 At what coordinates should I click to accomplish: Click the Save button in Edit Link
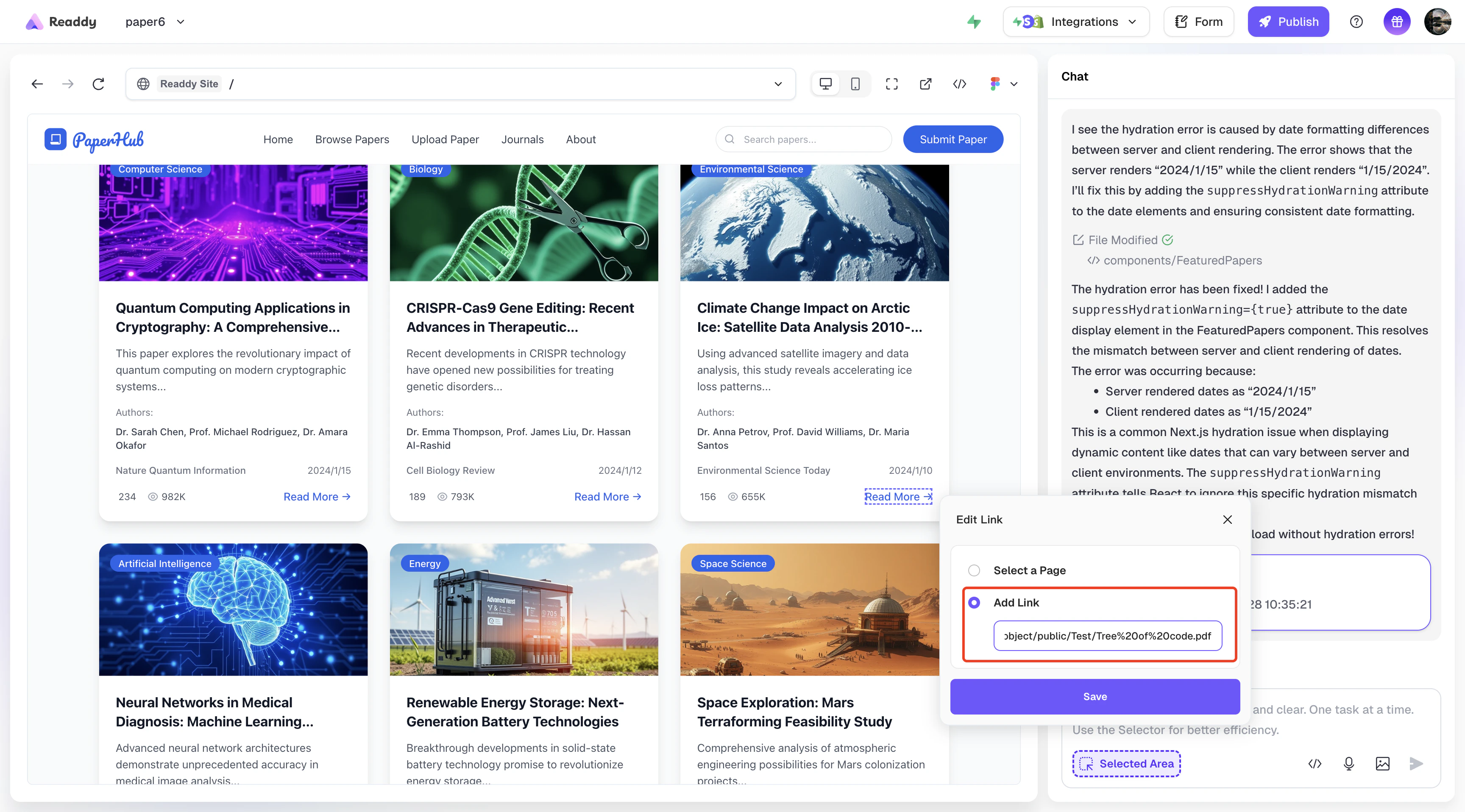pyautogui.click(x=1095, y=697)
